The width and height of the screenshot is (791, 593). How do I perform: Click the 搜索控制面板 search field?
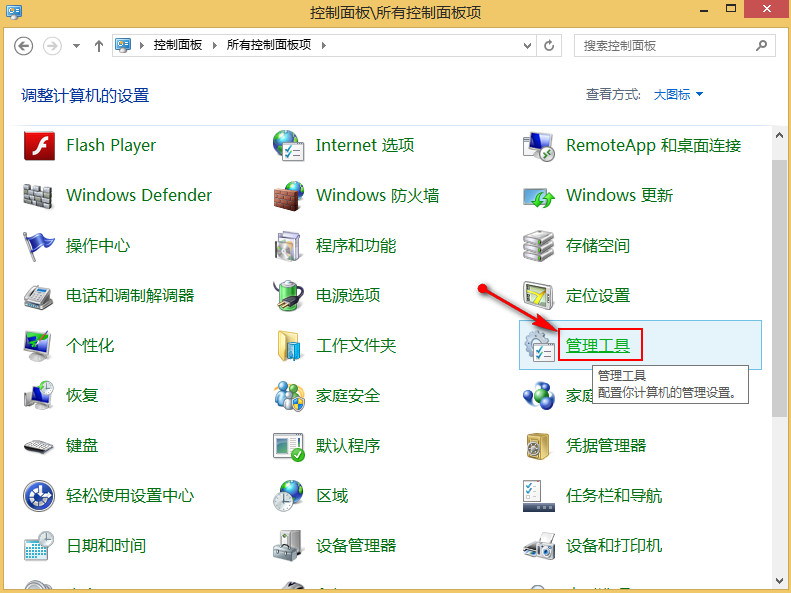[x=674, y=46]
